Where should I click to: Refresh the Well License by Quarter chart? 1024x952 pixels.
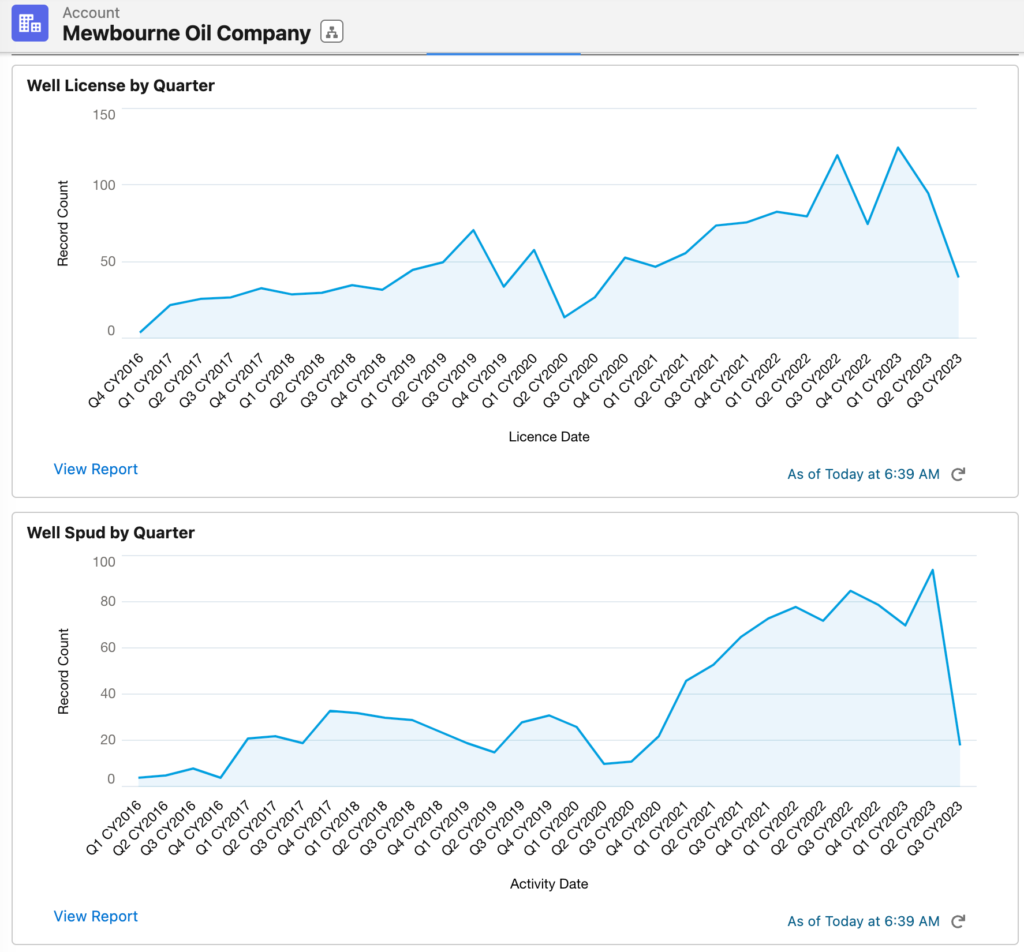[958, 474]
